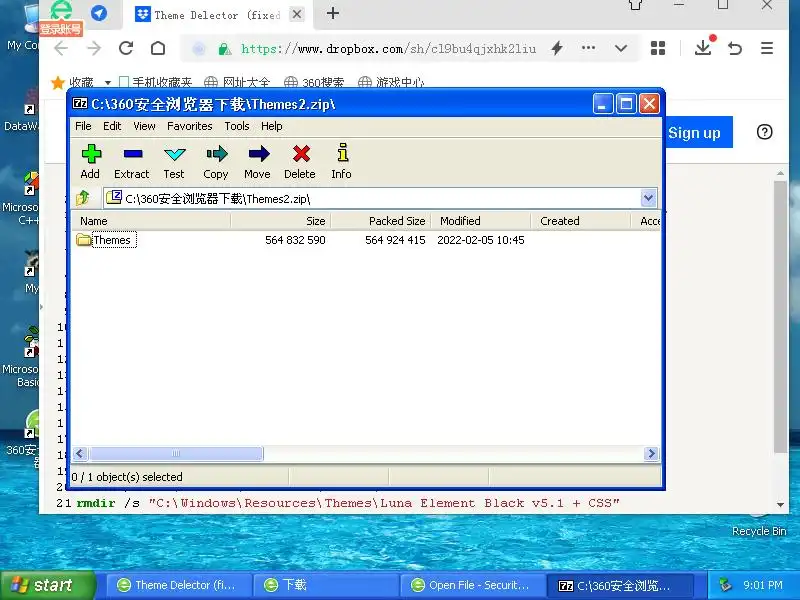The width and height of the screenshot is (800, 600).
Task: Select the Copy toolbar icon
Action: [216, 161]
